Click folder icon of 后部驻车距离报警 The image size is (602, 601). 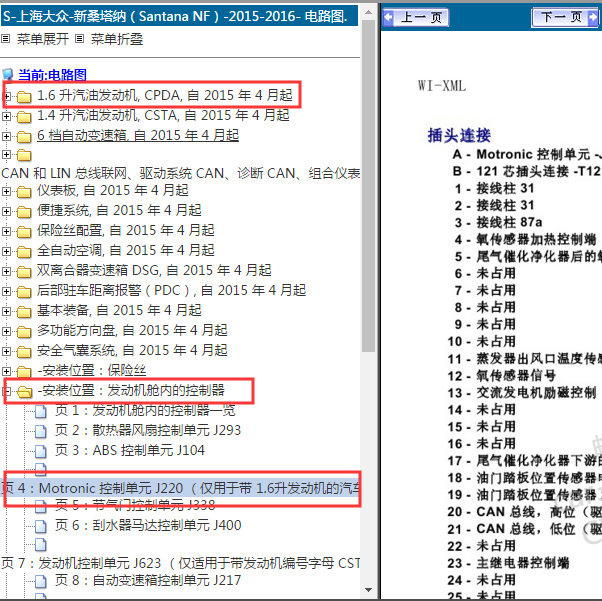point(24,292)
